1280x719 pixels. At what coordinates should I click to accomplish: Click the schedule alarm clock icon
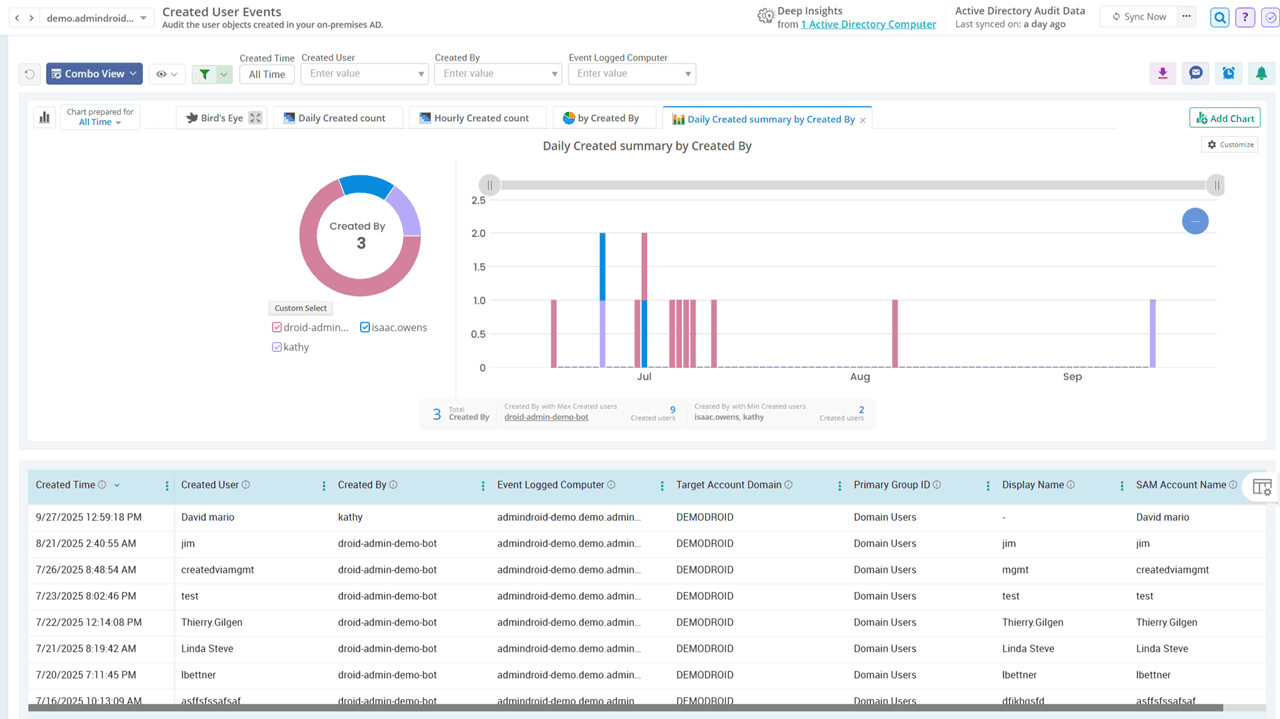pos(1228,73)
